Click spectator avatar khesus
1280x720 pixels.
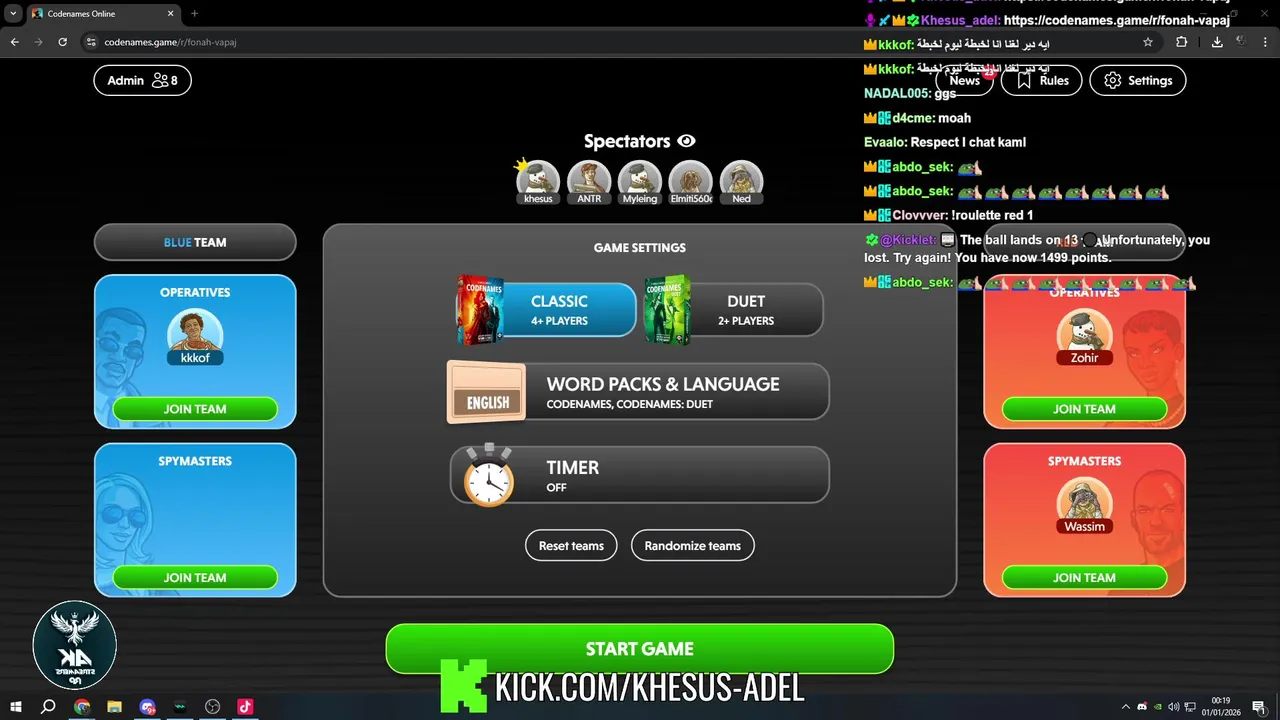pos(538,182)
